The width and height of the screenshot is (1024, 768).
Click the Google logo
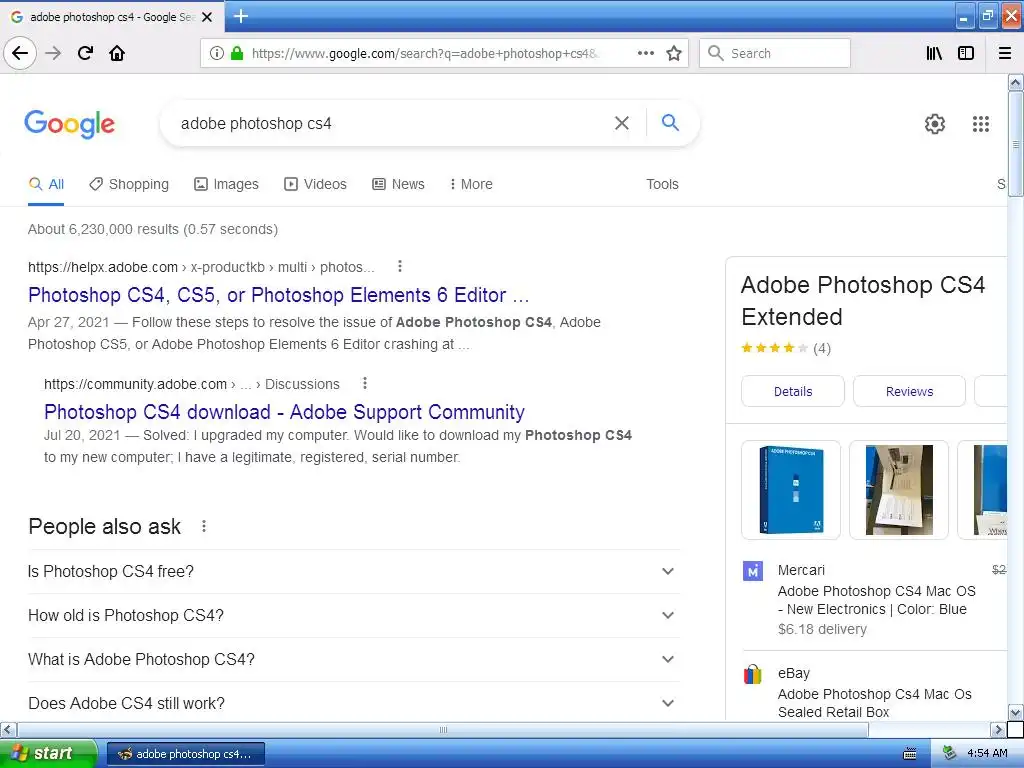tap(69, 123)
